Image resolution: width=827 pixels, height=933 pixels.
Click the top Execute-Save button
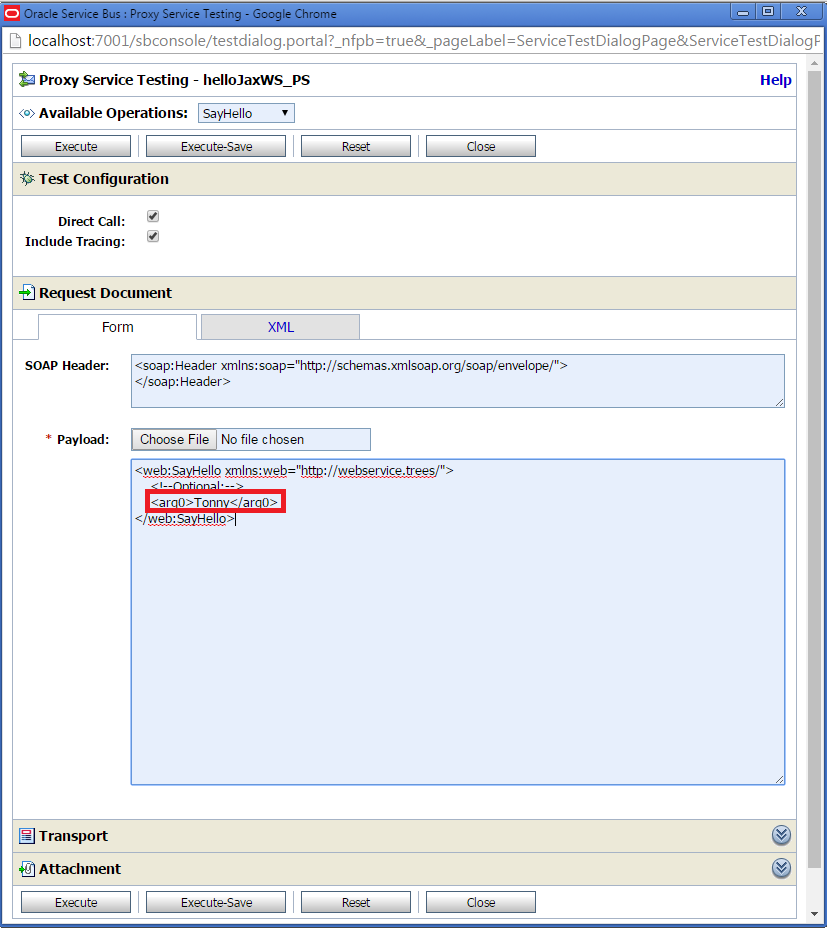click(x=216, y=146)
